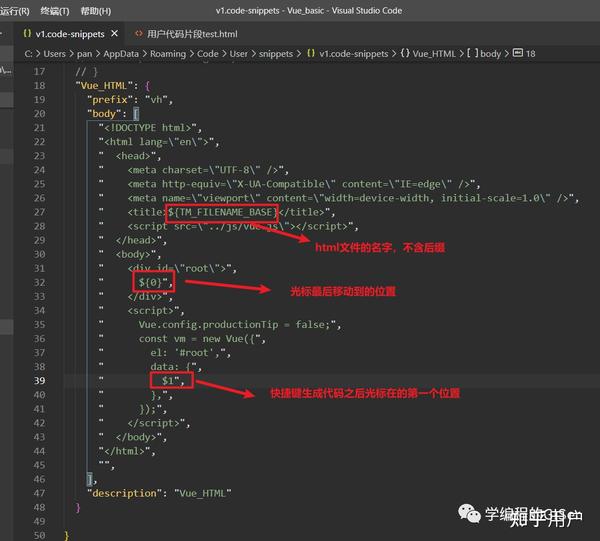Click the "vh" value on line 19
600x541 pixels.
point(156,100)
